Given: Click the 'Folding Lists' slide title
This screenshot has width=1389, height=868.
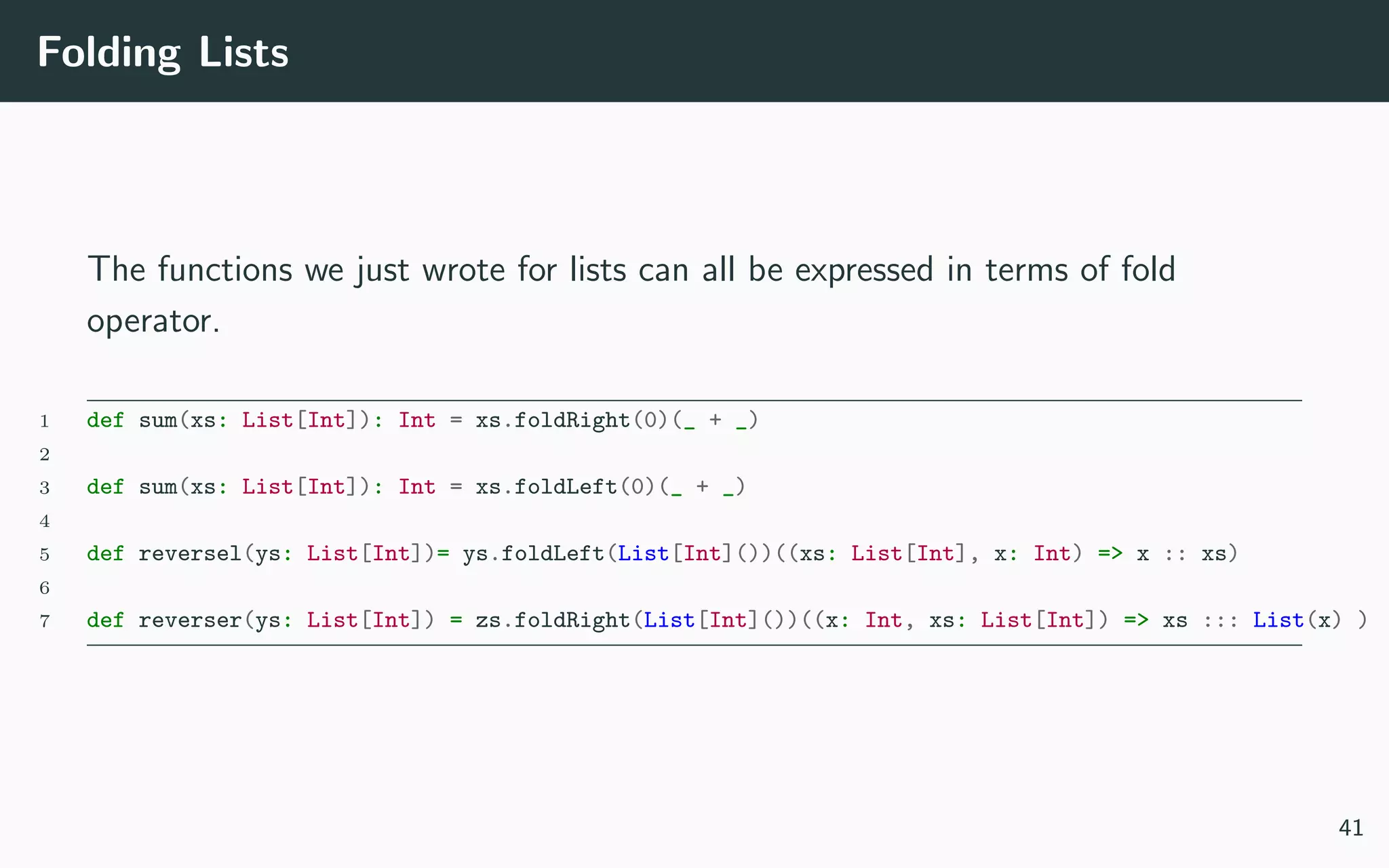Looking at the screenshot, I should tap(163, 53).
